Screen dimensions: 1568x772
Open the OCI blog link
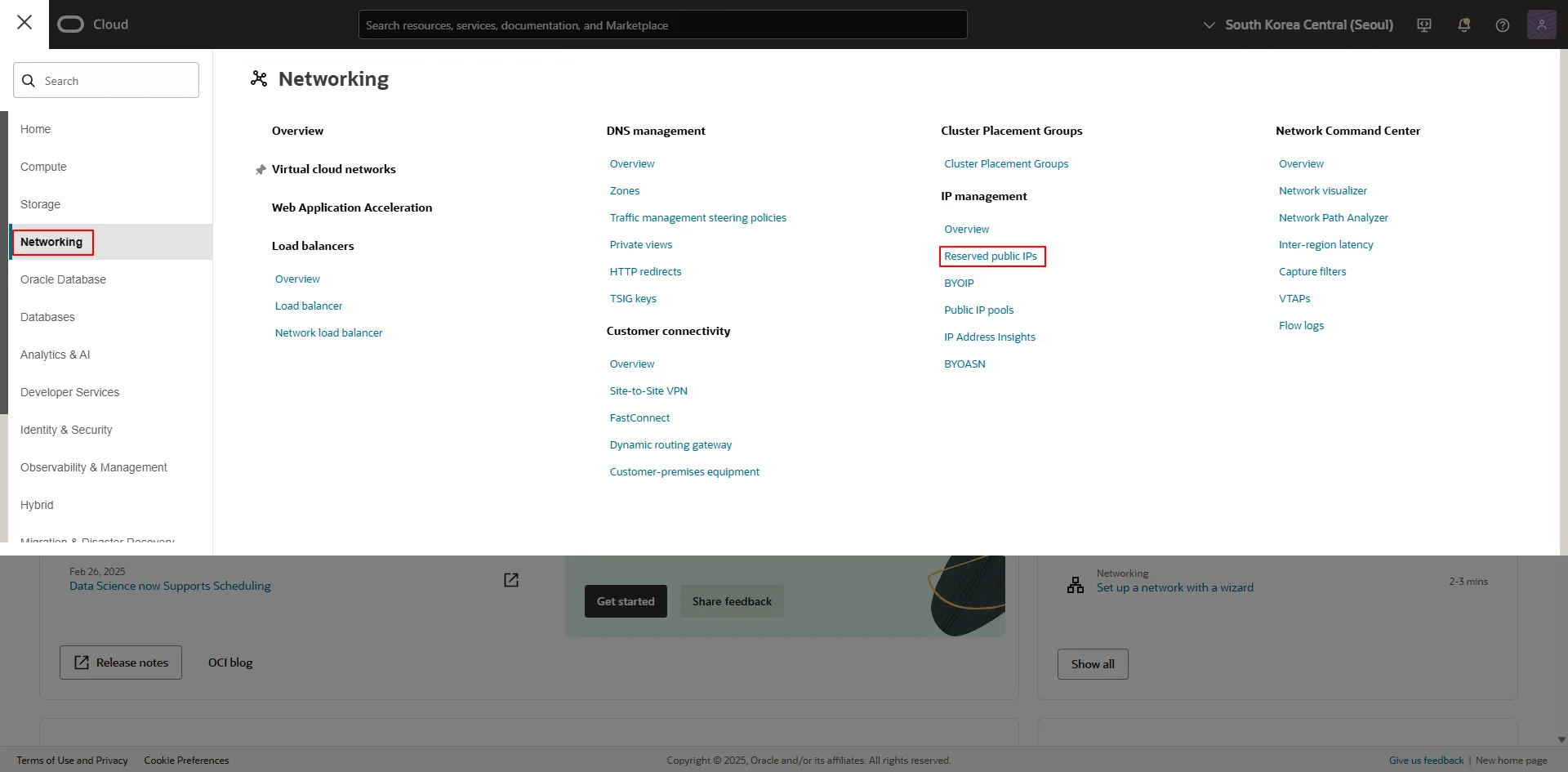(x=230, y=663)
